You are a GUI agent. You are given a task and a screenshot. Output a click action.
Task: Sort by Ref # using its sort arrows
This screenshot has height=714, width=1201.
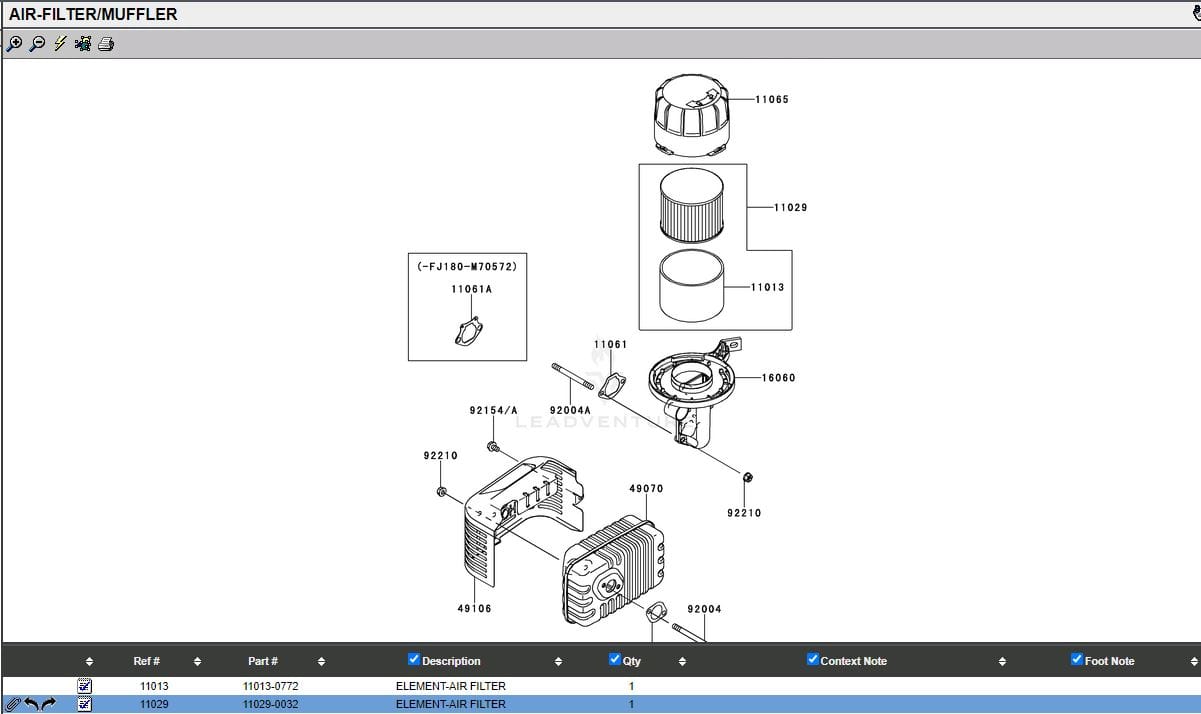tap(197, 661)
